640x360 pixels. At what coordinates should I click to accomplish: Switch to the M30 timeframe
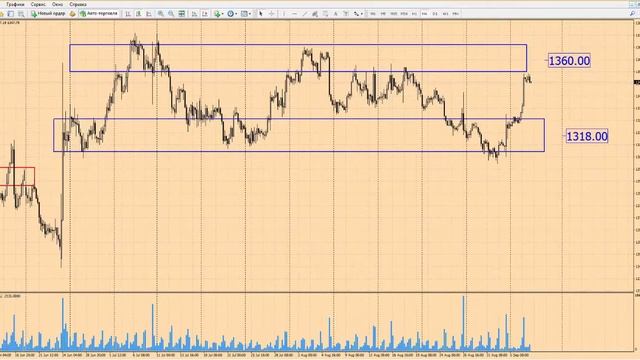404,14
